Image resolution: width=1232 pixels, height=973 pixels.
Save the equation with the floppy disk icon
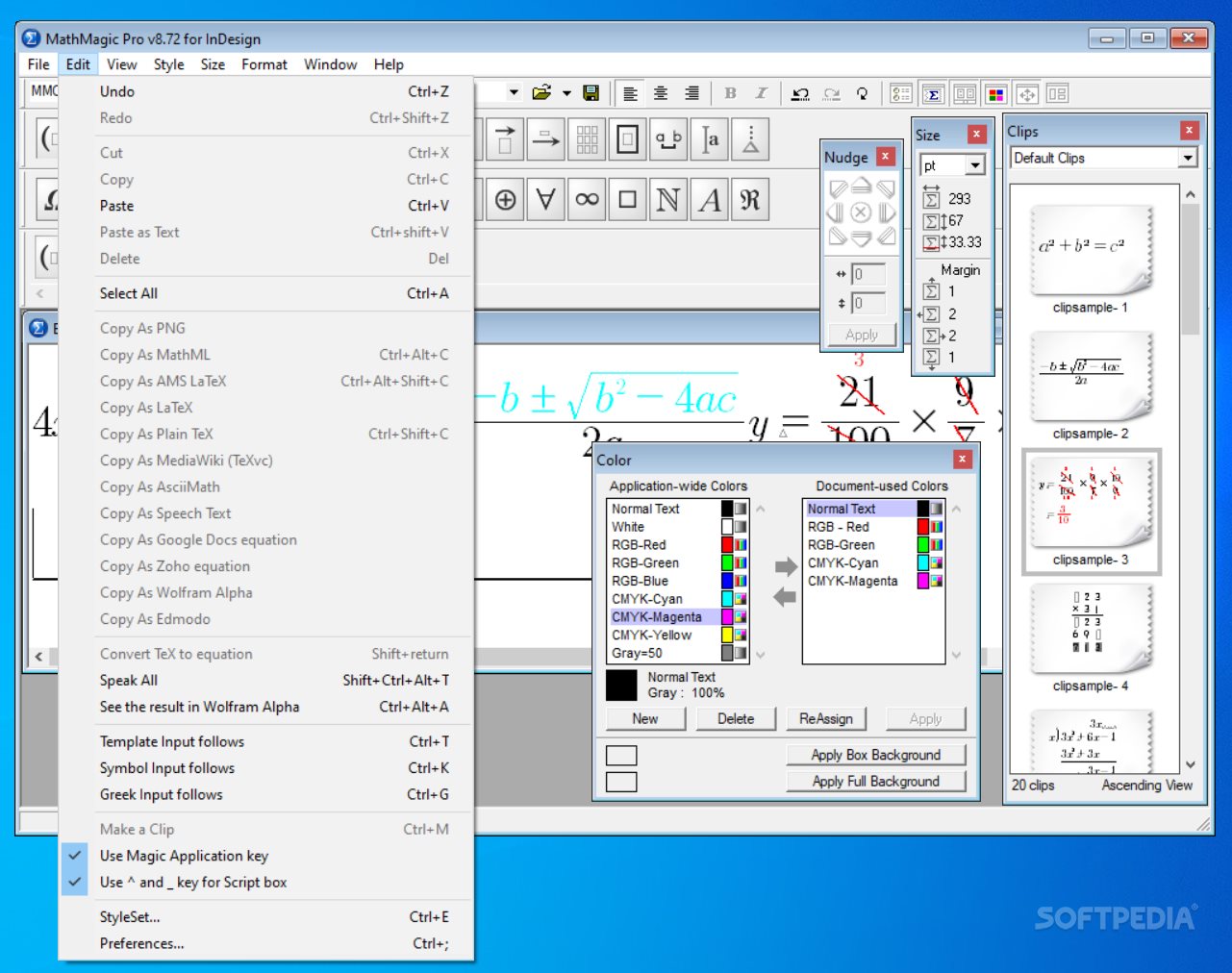[591, 93]
